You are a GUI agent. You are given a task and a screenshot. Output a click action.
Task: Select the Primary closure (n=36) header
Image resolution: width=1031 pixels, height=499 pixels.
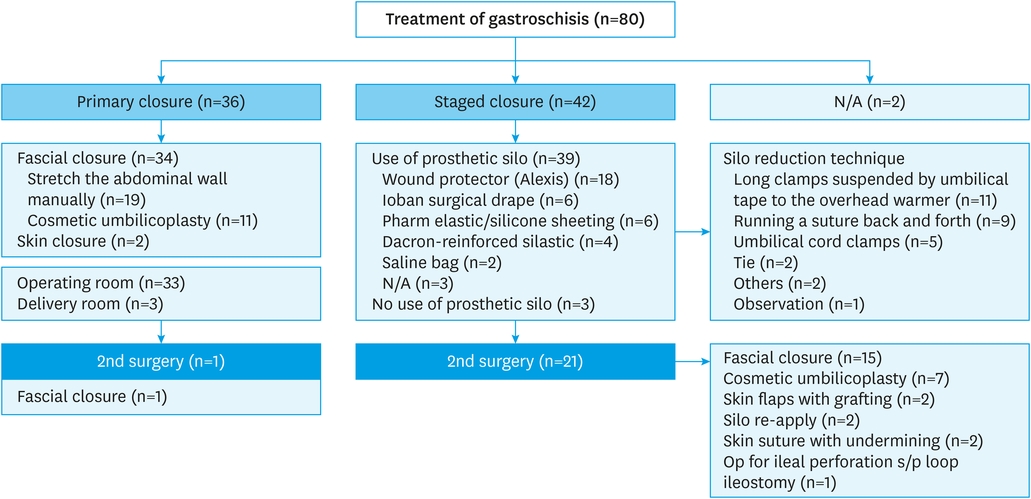click(160, 102)
